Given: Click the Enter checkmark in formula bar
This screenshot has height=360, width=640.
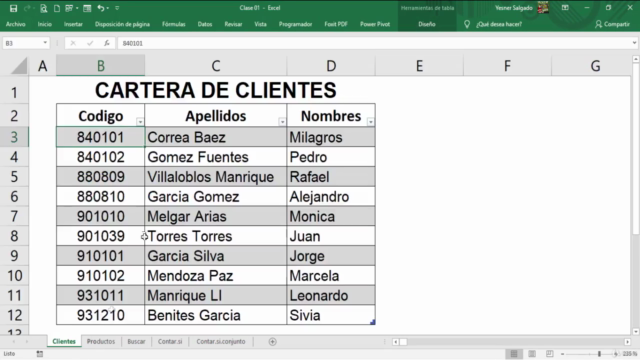Looking at the screenshot, I should 90,43.
